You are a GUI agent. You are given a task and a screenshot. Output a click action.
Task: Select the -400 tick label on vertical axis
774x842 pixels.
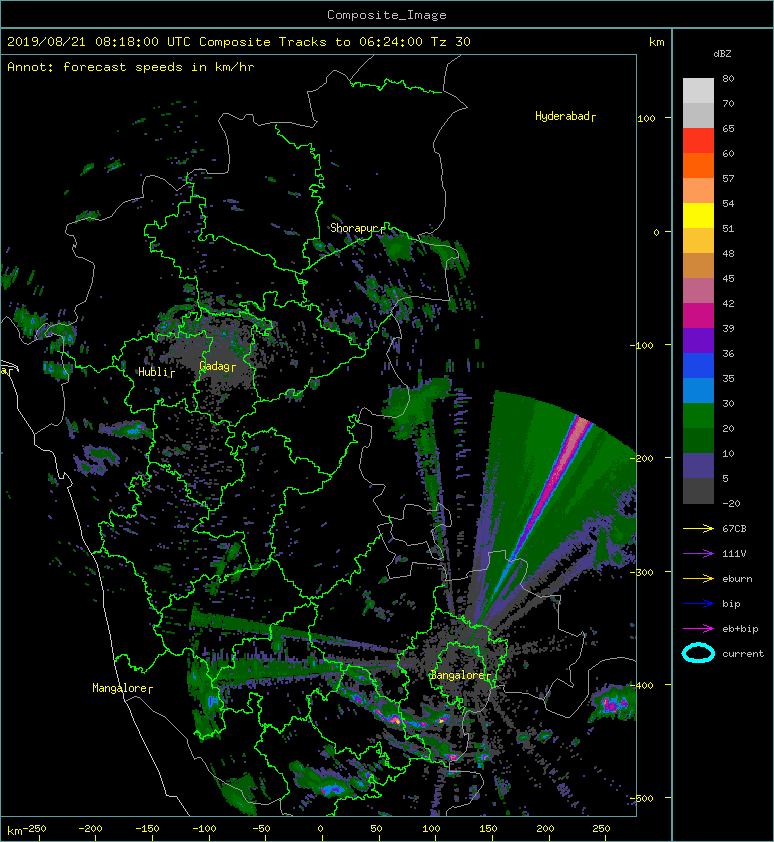click(x=642, y=686)
